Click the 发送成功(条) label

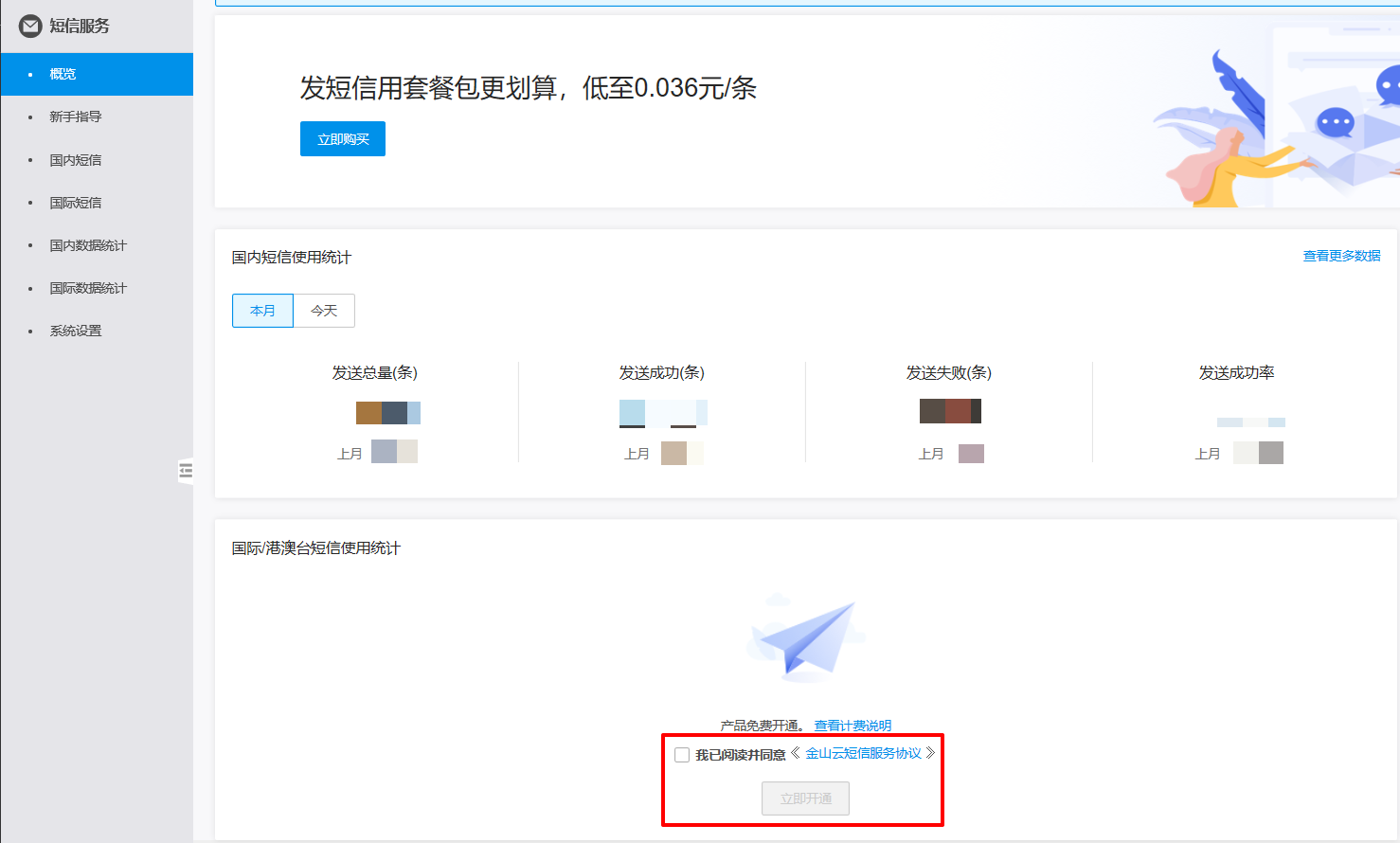[662, 373]
